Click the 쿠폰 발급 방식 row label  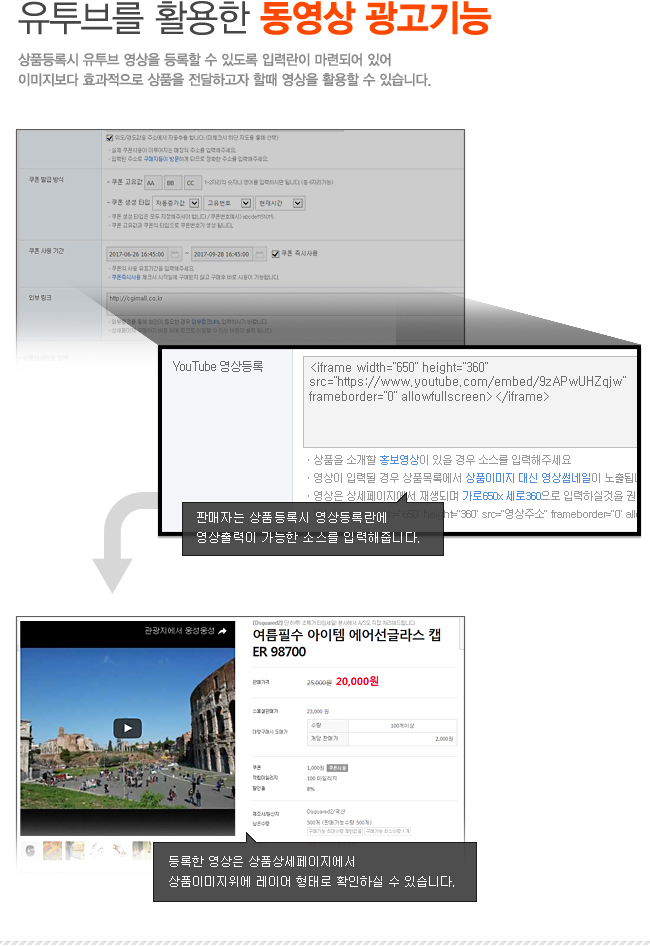[x=46, y=180]
